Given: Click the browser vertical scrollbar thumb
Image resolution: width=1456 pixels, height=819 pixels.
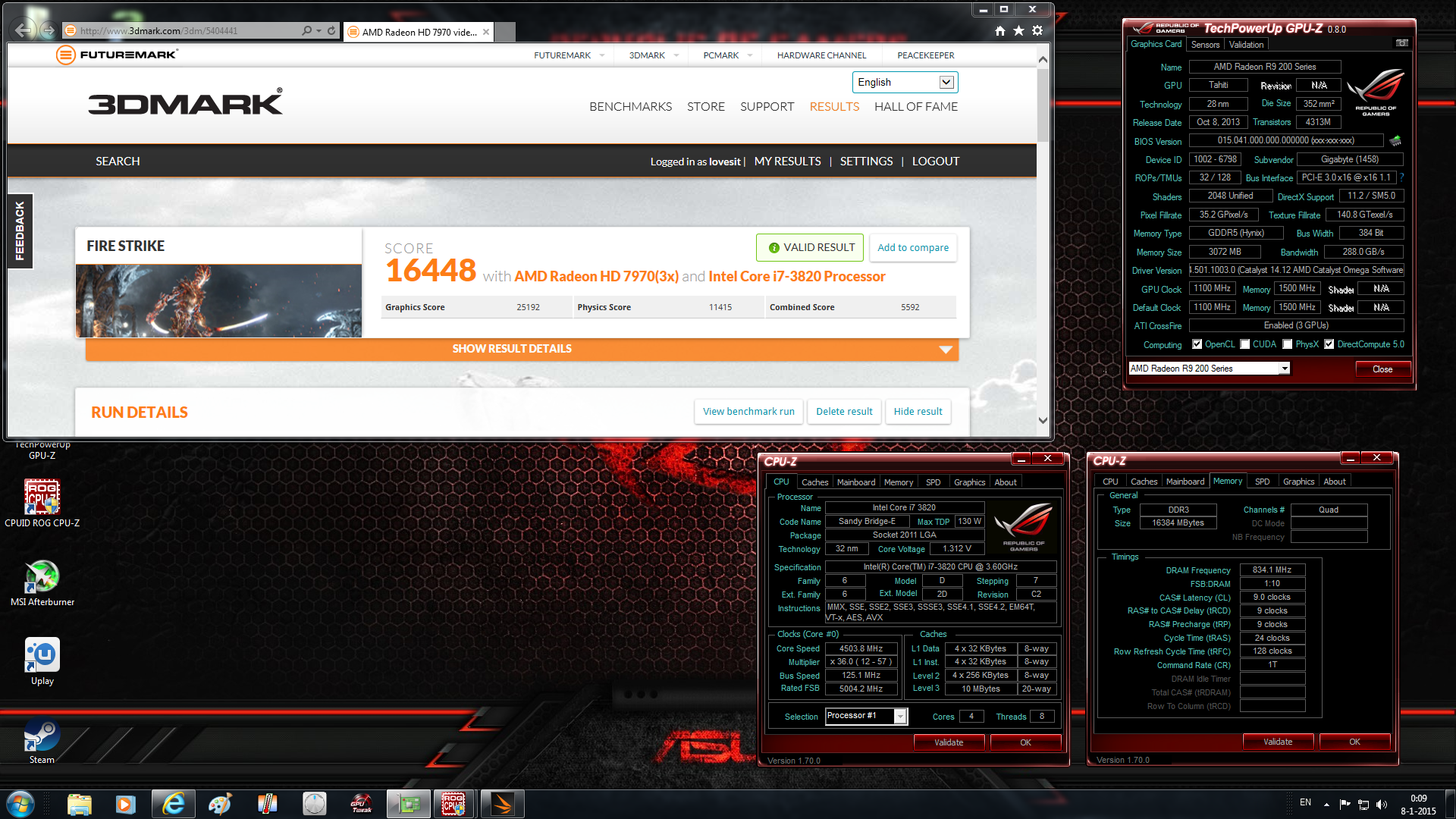Looking at the screenshot, I should (x=1043, y=105).
